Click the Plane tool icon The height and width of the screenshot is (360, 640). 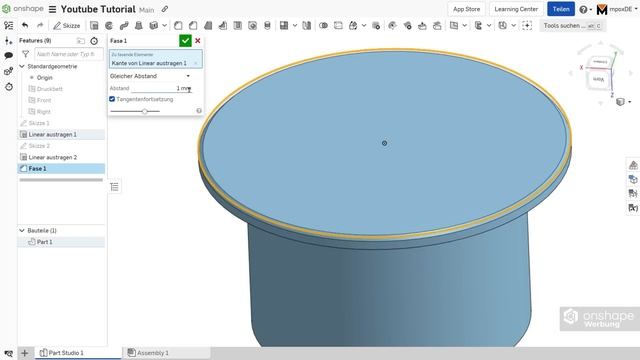454,26
